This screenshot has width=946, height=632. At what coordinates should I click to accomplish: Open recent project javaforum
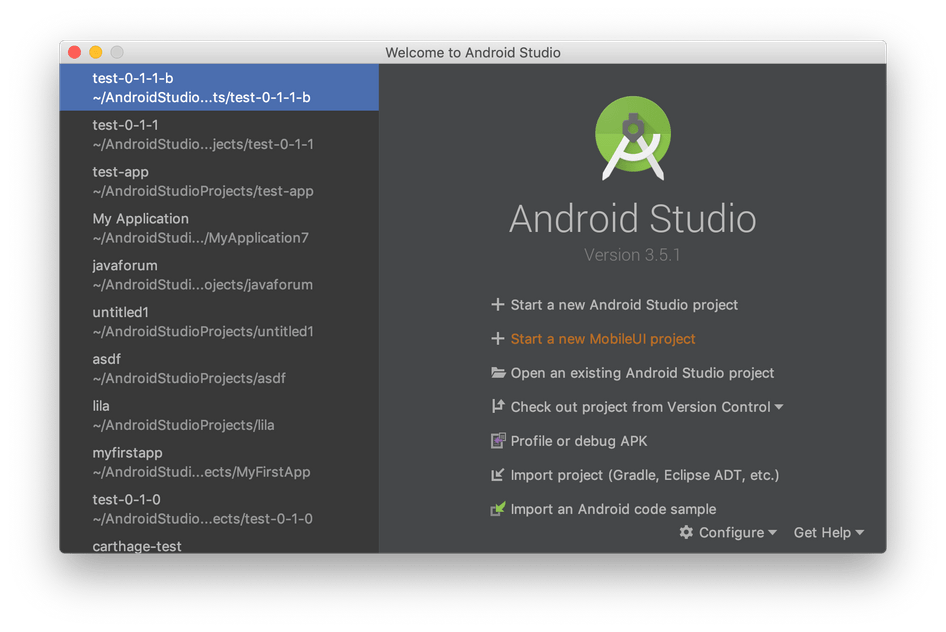219,275
